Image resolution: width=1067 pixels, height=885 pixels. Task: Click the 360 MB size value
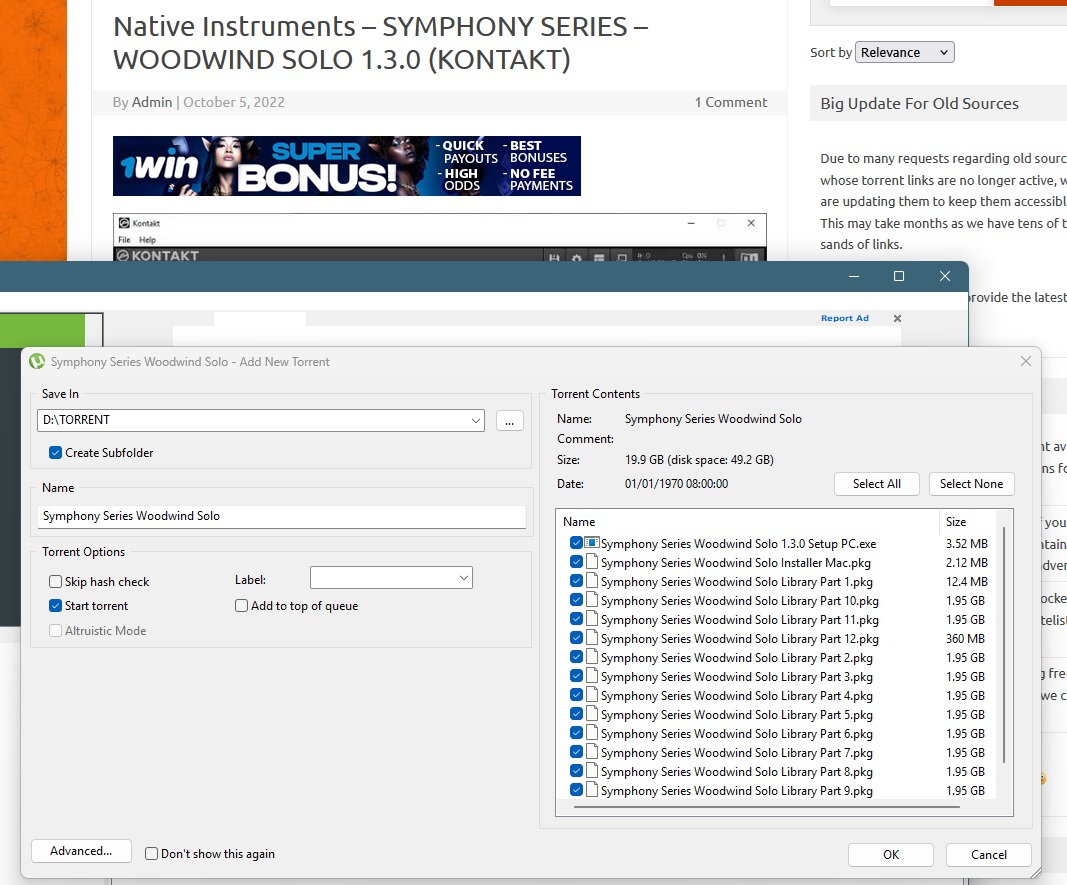[x=965, y=639]
